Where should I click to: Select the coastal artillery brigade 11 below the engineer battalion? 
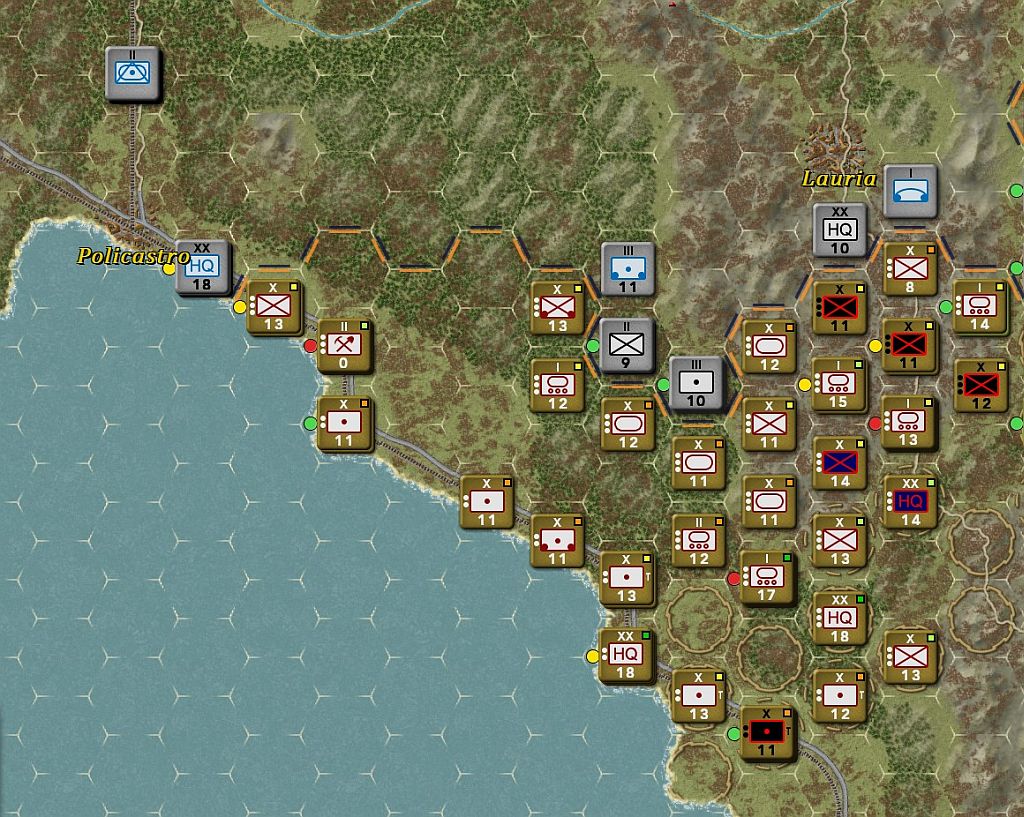click(x=344, y=424)
